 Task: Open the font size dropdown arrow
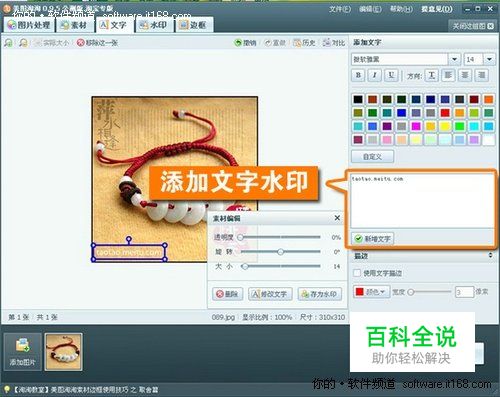[489, 59]
